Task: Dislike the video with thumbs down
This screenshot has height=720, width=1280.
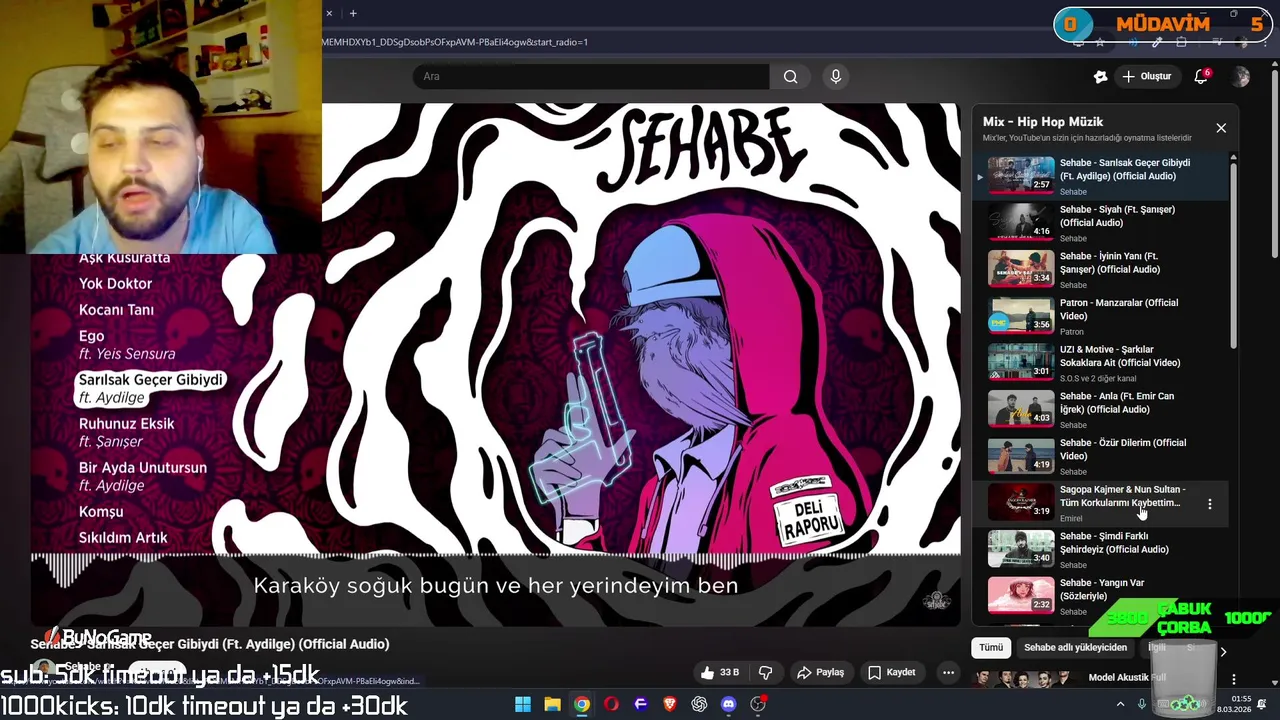Action: pyautogui.click(x=766, y=672)
